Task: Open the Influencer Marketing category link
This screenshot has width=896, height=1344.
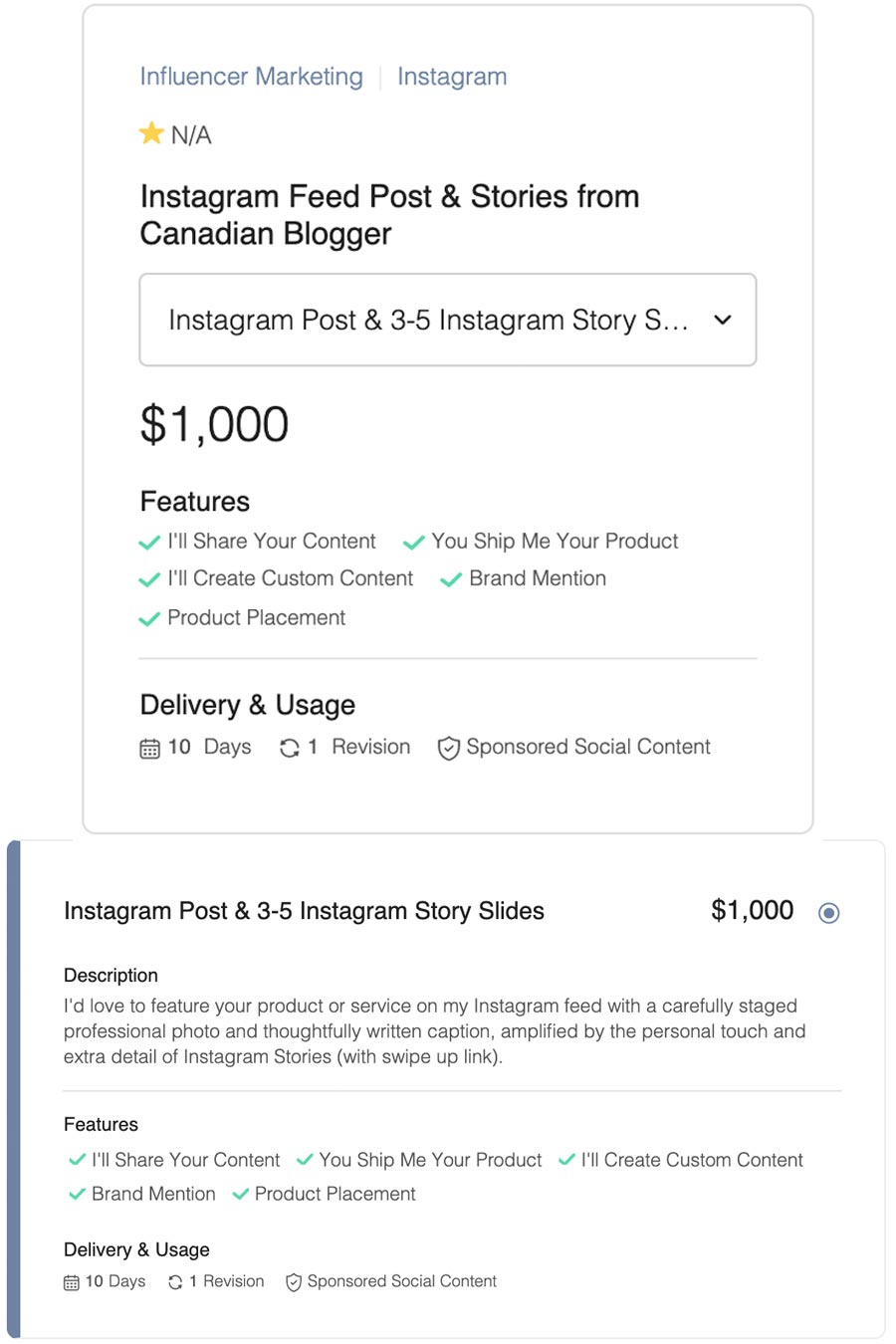Action: (x=251, y=77)
